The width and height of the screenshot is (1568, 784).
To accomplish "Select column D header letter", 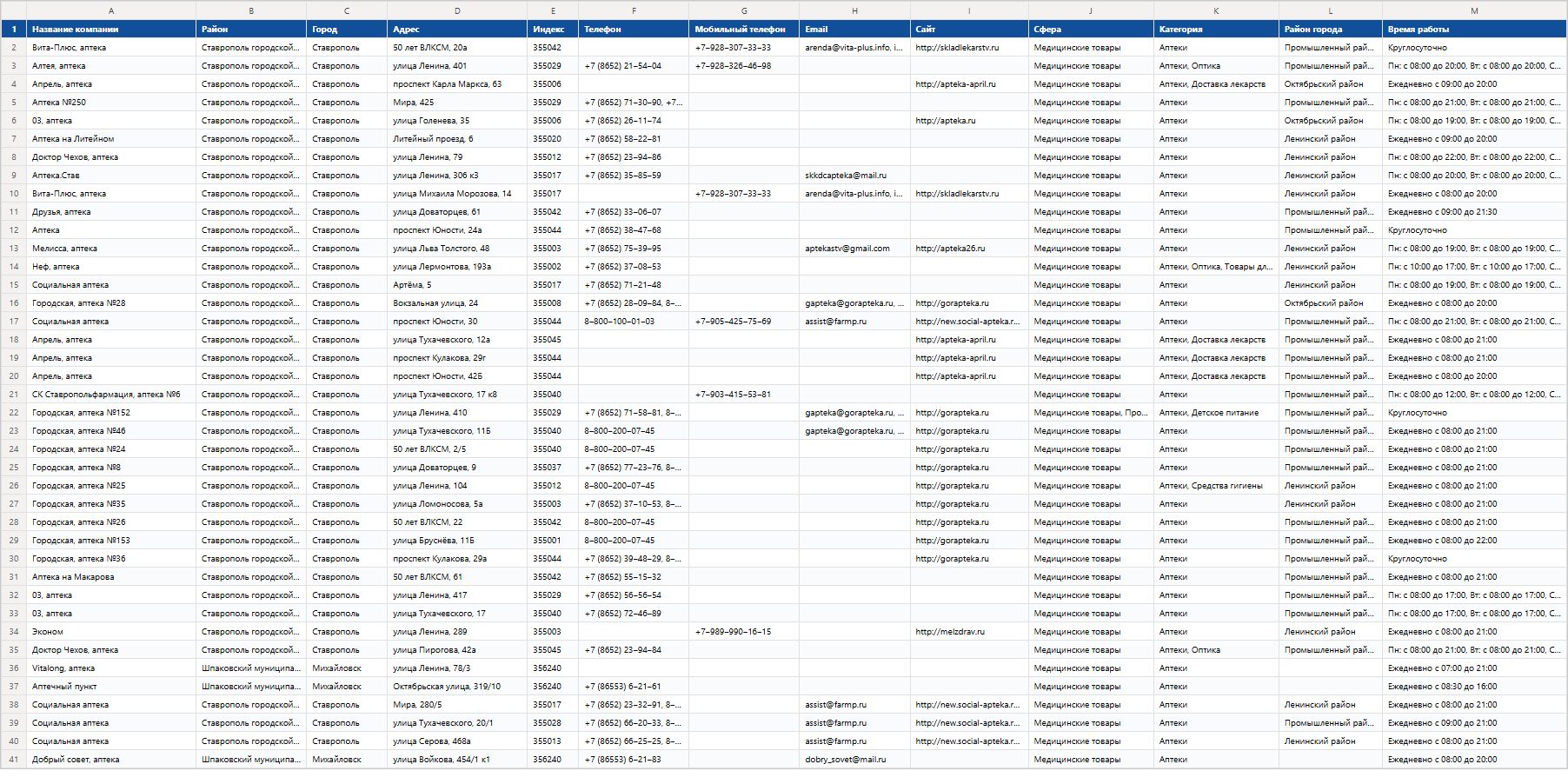I will tap(457, 11).
